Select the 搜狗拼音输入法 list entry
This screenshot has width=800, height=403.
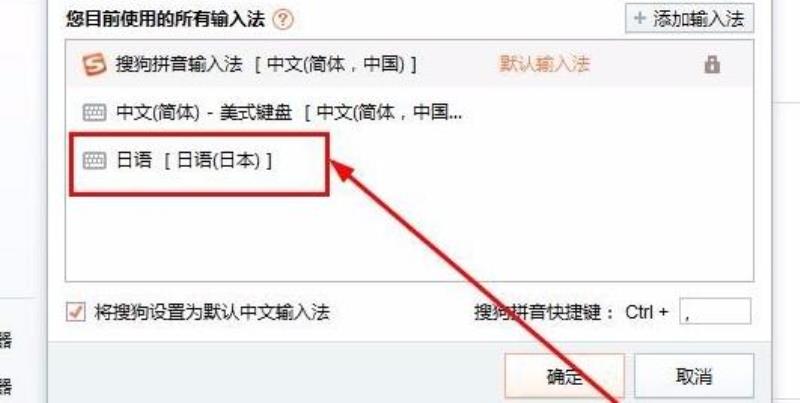tap(409, 65)
